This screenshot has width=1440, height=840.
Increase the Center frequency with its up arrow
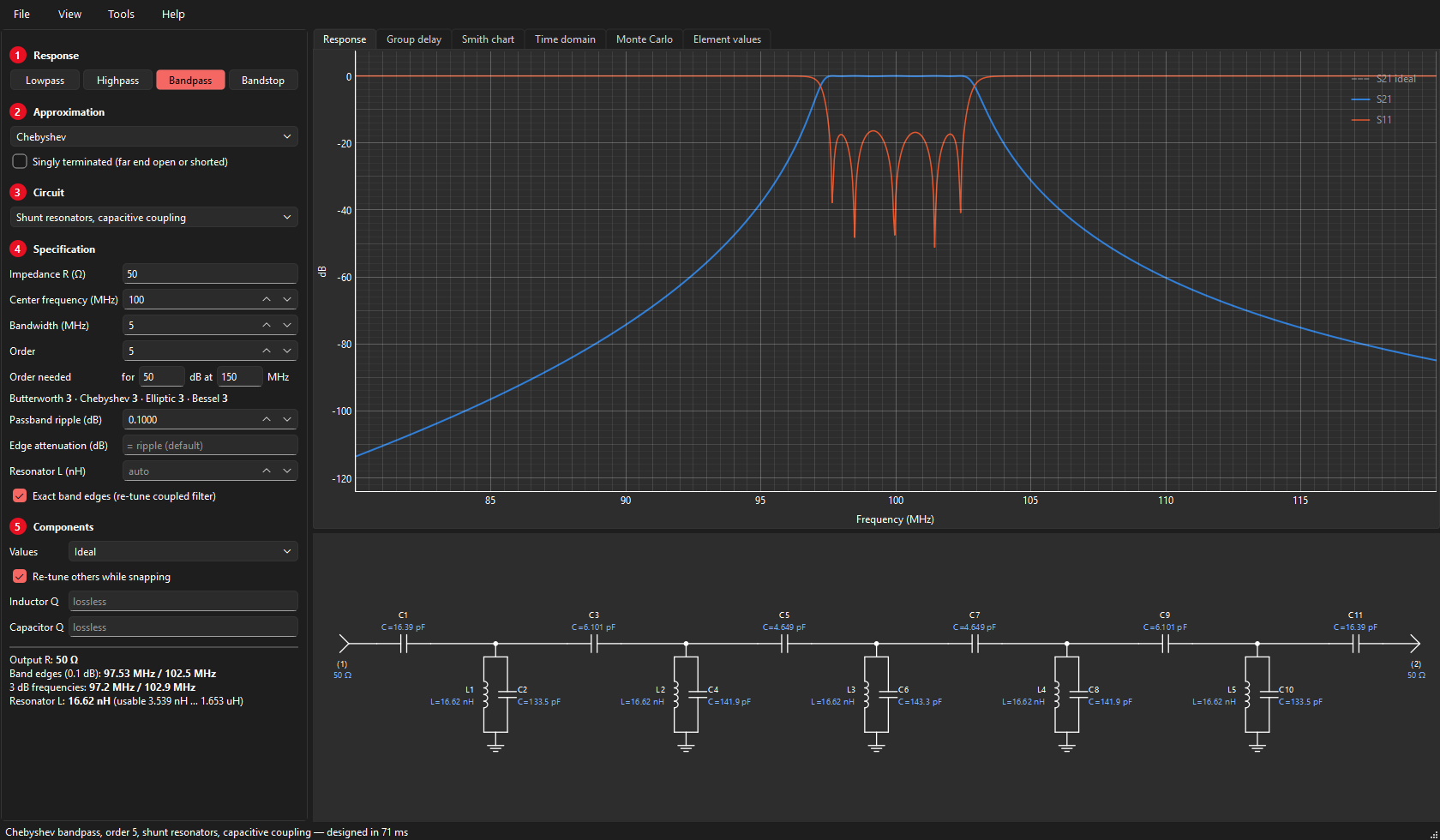tap(267, 299)
